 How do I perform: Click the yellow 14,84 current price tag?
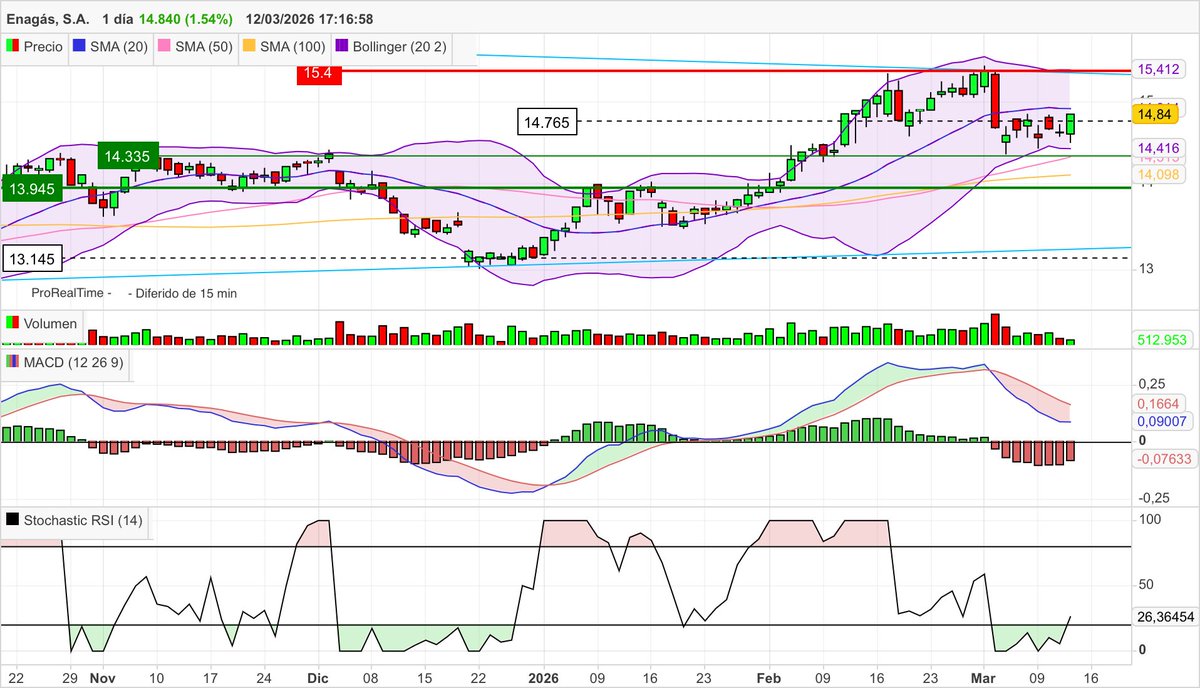point(1156,115)
